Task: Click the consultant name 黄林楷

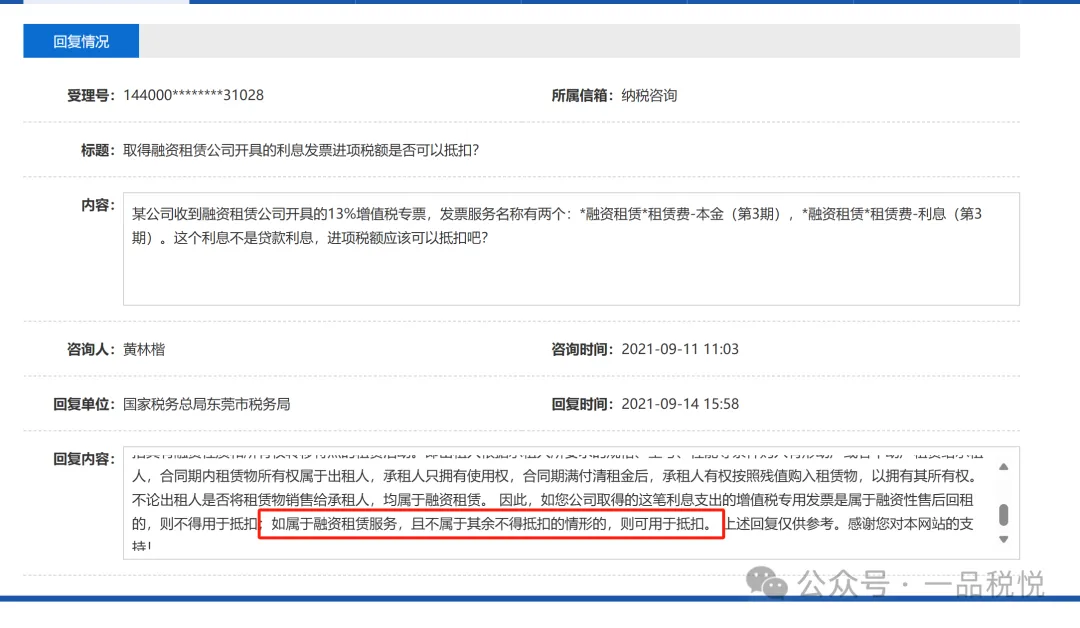Action: coord(143,349)
